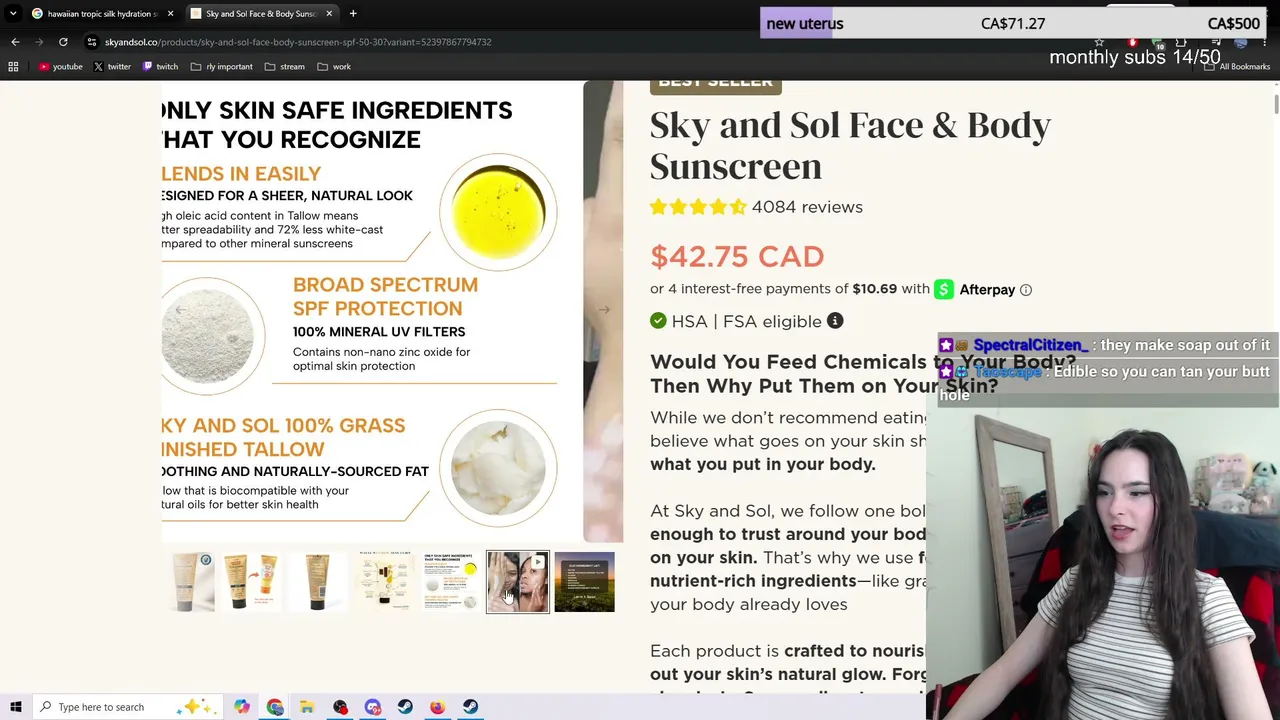Viewport: 1280px width, 720px height.
Task: Select the sunset field ingredient list thumbnail
Action: tap(585, 581)
